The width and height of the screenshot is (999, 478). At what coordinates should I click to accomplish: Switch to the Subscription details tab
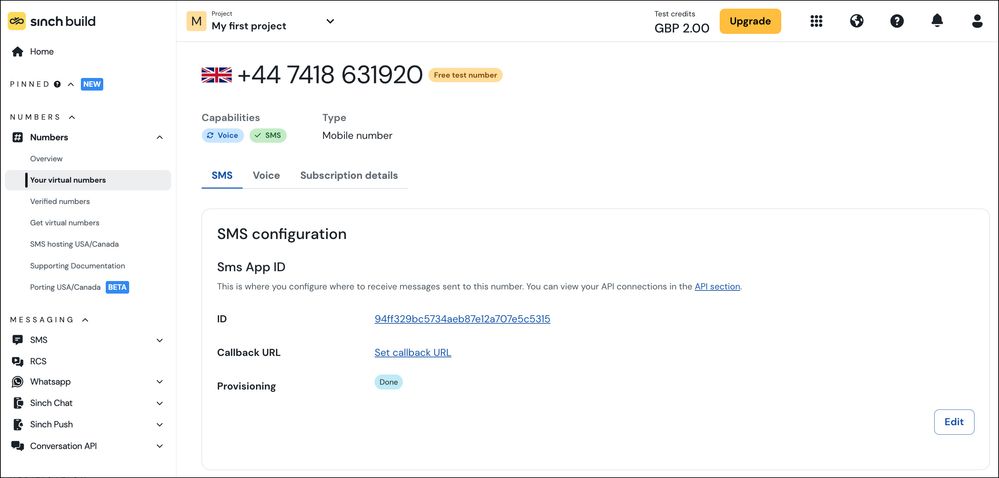(x=349, y=175)
